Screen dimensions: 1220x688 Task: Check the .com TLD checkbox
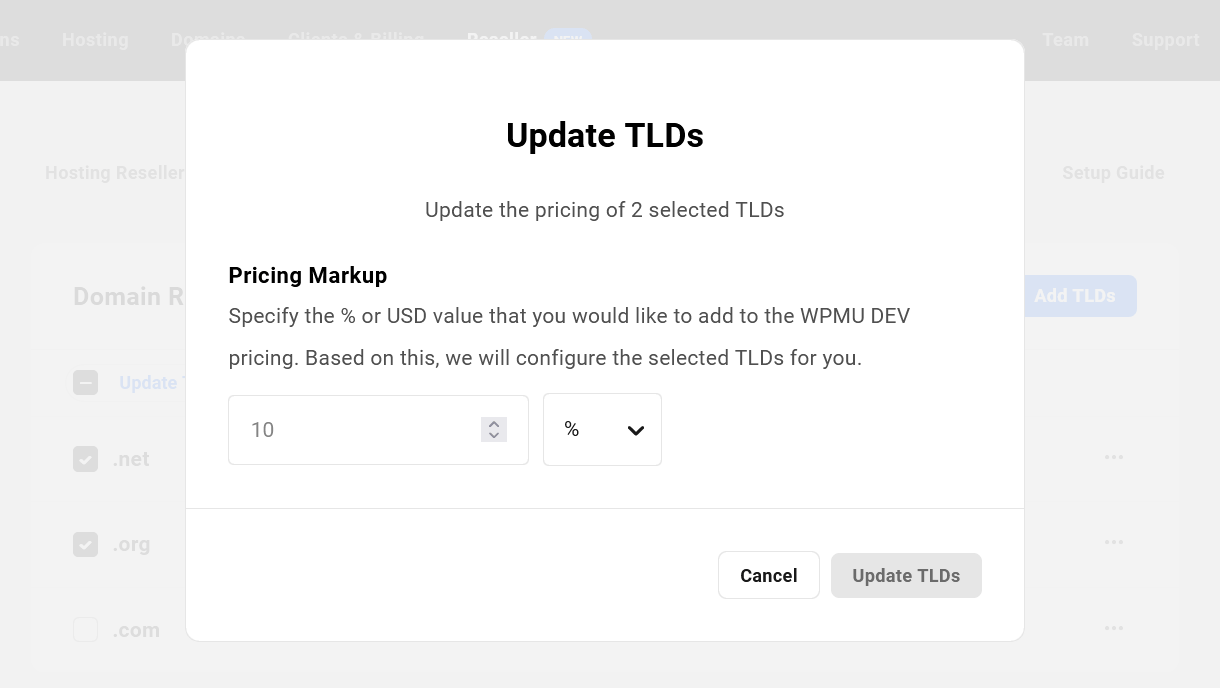click(x=86, y=630)
